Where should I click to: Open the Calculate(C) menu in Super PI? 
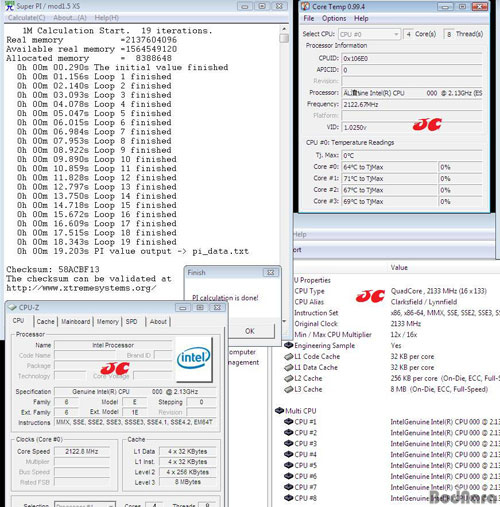[x=27, y=18]
